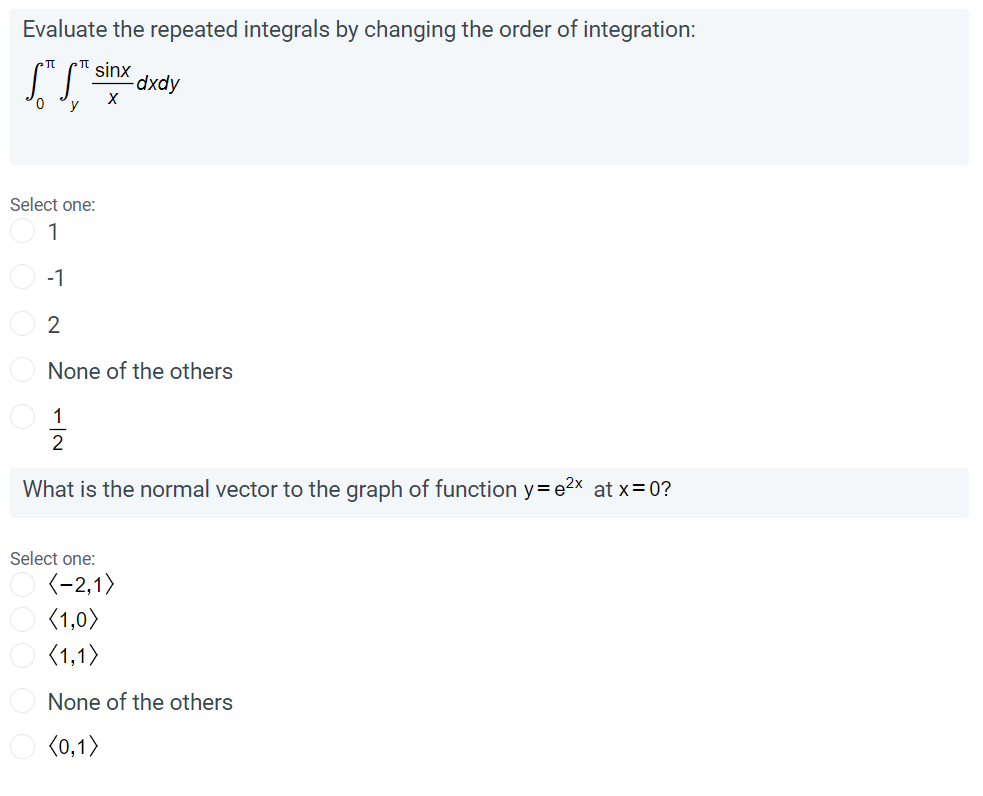Click the double integral expression with sinx/x
This screenshot has width=983, height=796.
coord(103,82)
